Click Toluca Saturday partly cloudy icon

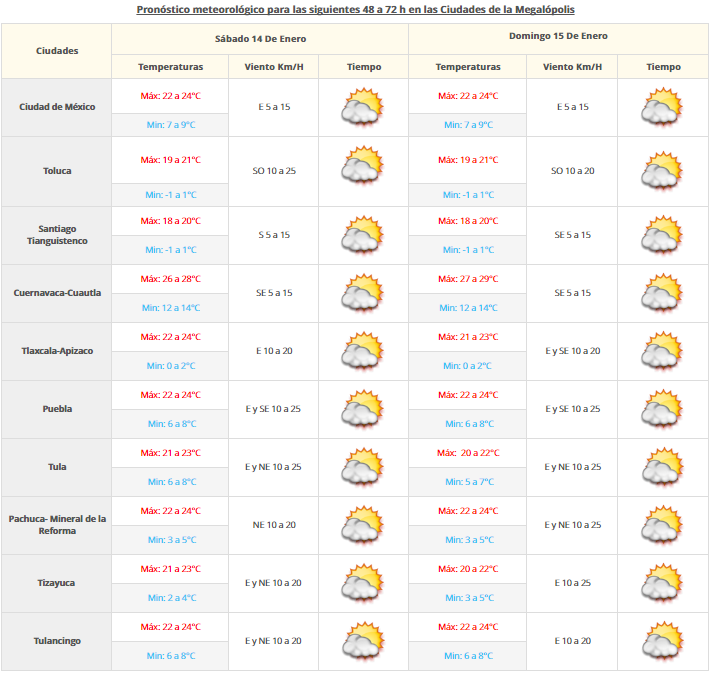point(363,165)
